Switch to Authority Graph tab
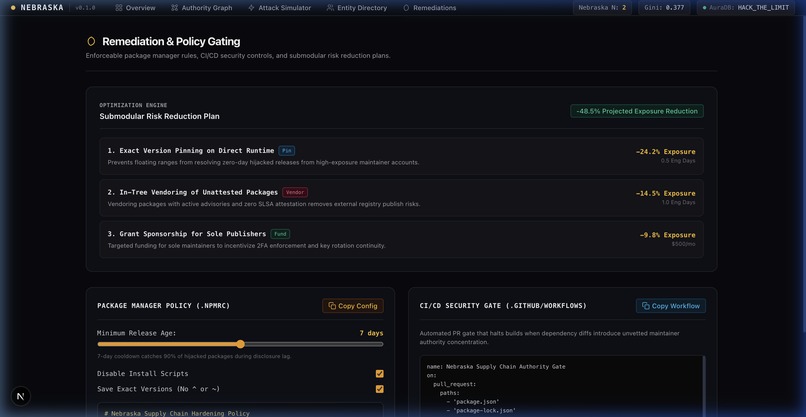 (202, 8)
